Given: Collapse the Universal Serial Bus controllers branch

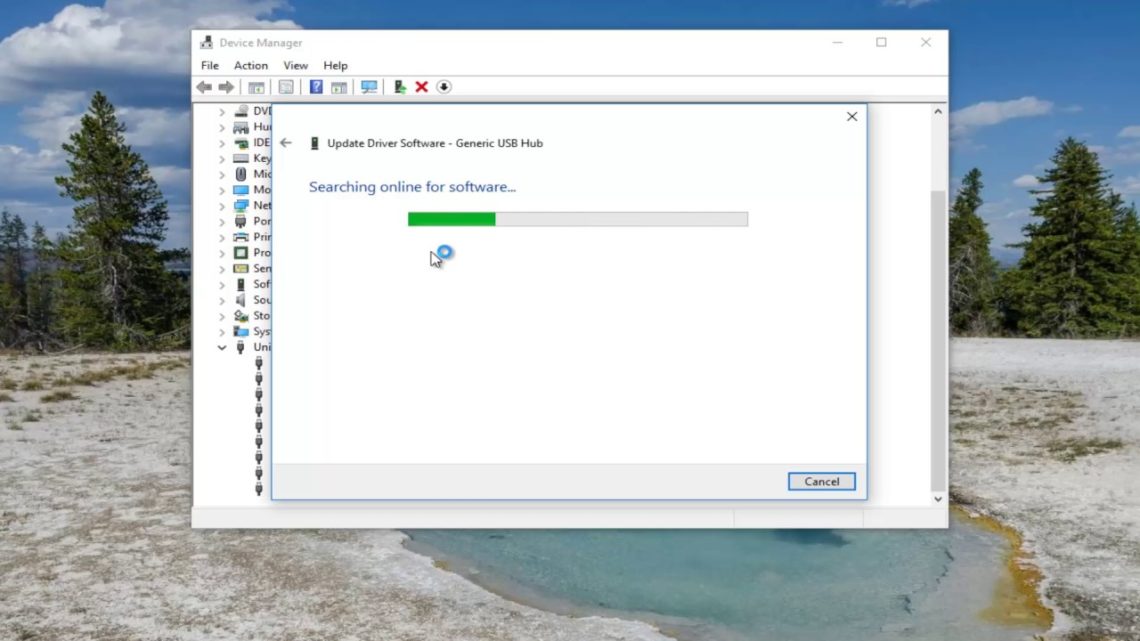Looking at the screenshot, I should pyautogui.click(x=221, y=347).
